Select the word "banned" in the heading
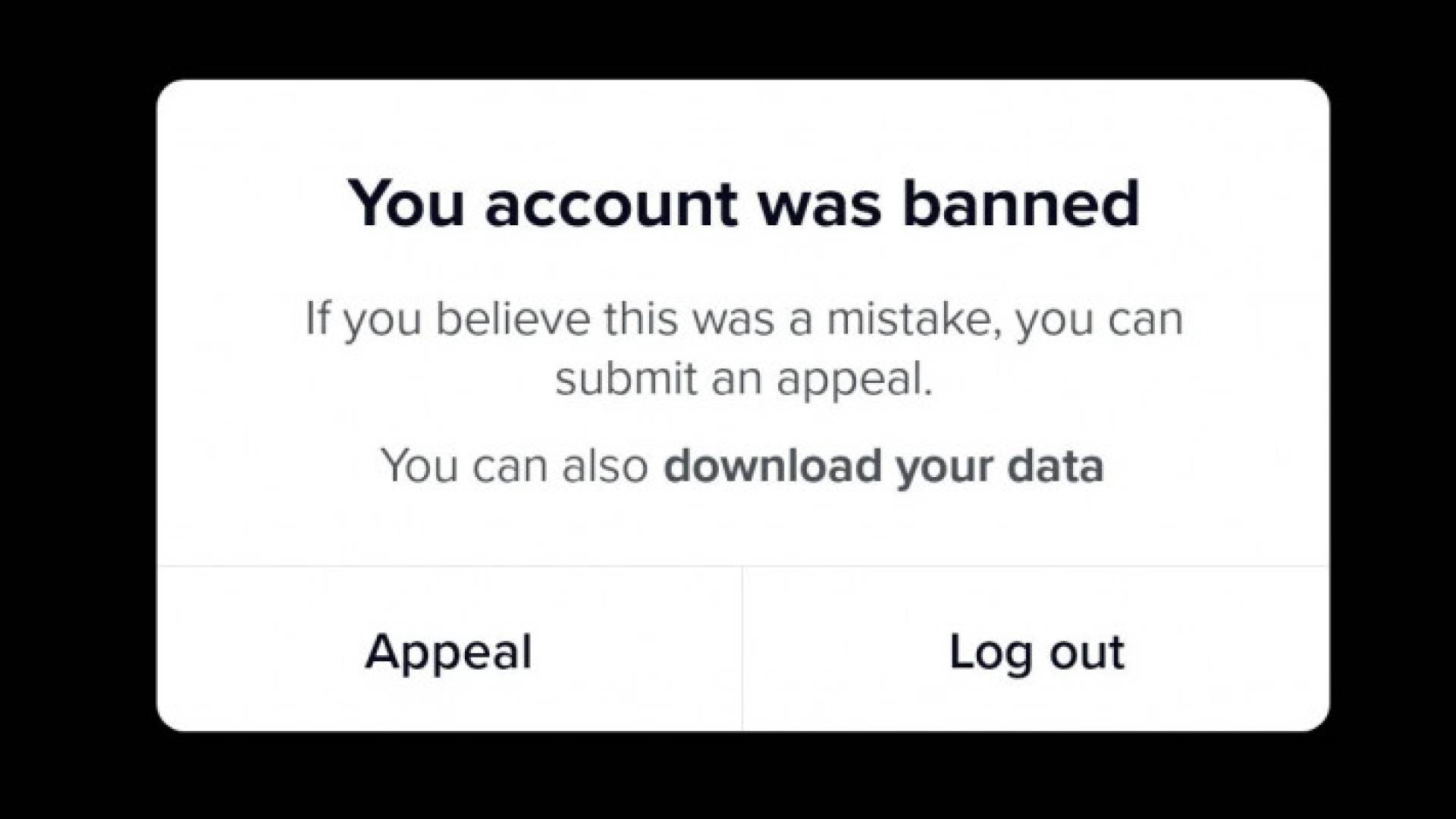Image resolution: width=1456 pixels, height=819 pixels. [x=1021, y=203]
